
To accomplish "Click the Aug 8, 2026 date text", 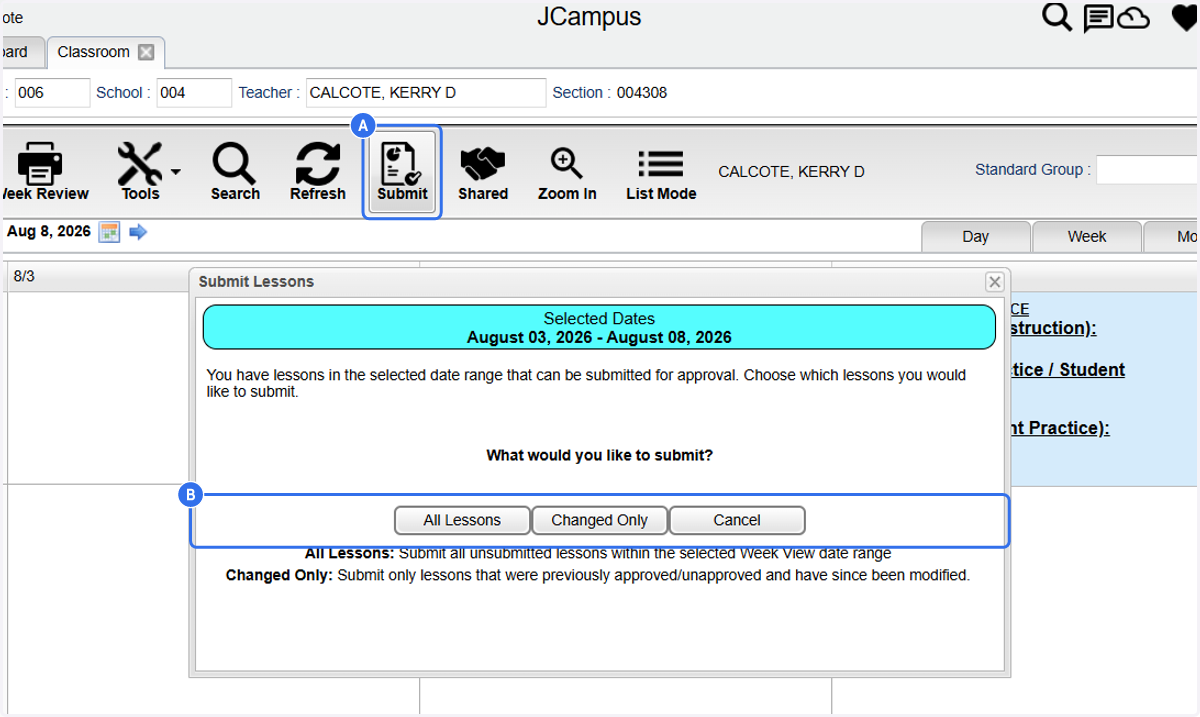I will click(49, 231).
